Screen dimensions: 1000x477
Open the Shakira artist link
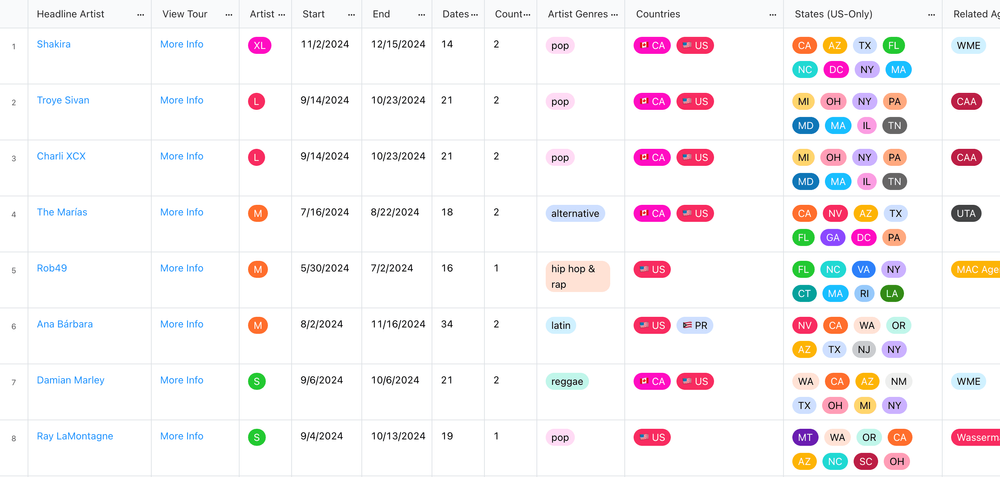coord(54,44)
